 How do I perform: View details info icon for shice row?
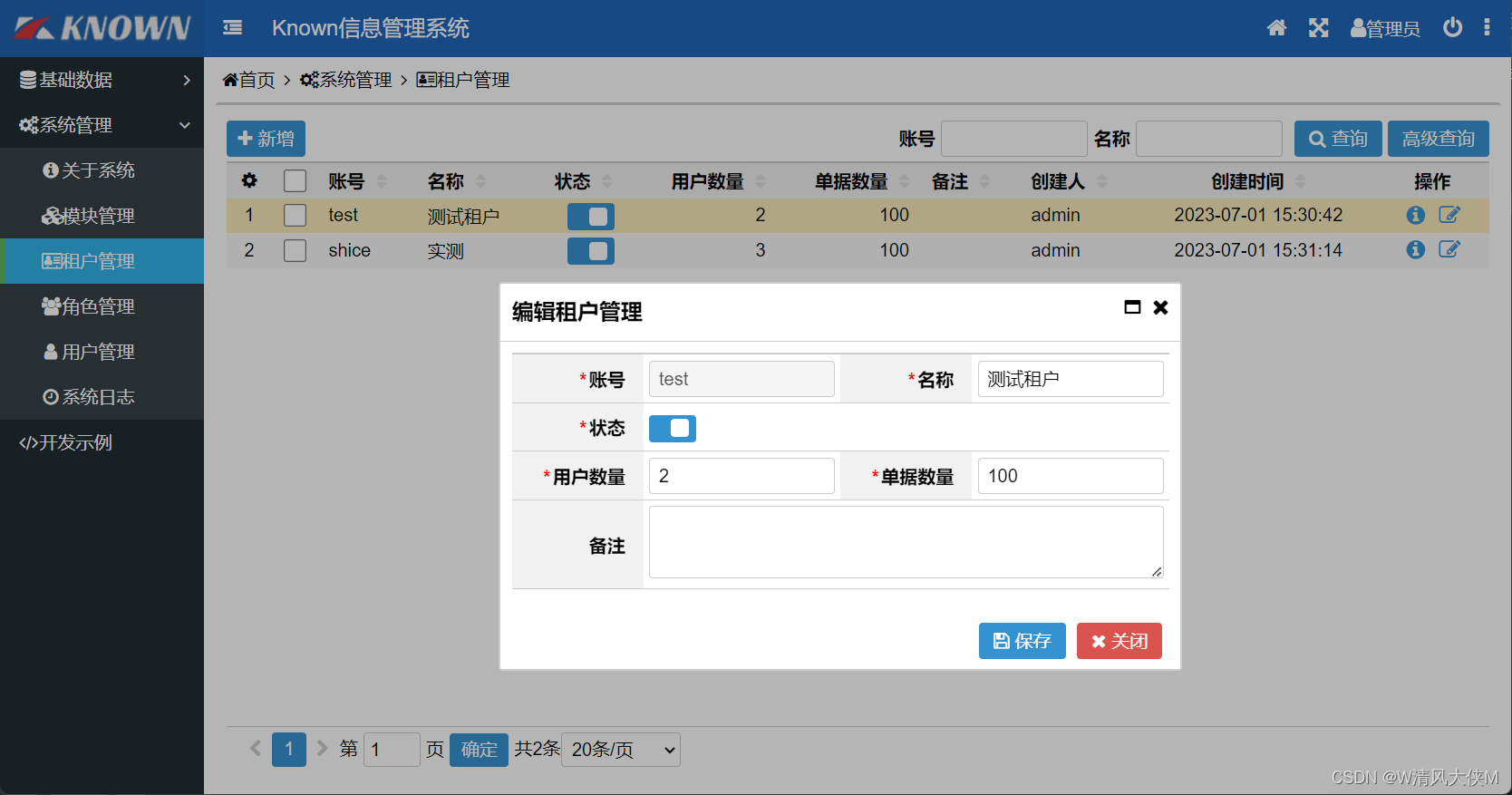click(x=1416, y=249)
